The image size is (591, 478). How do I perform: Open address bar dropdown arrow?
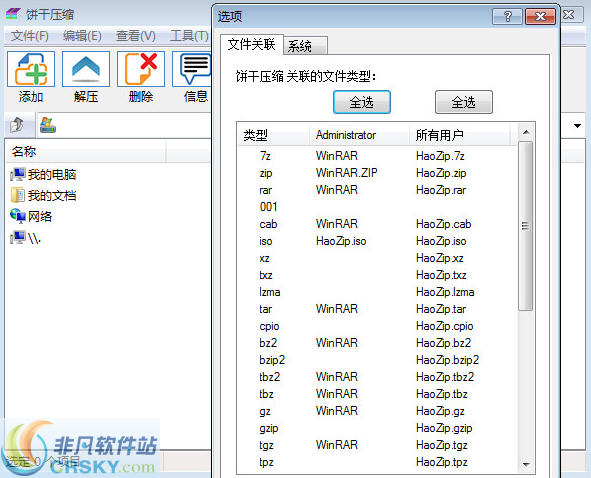tap(577, 126)
